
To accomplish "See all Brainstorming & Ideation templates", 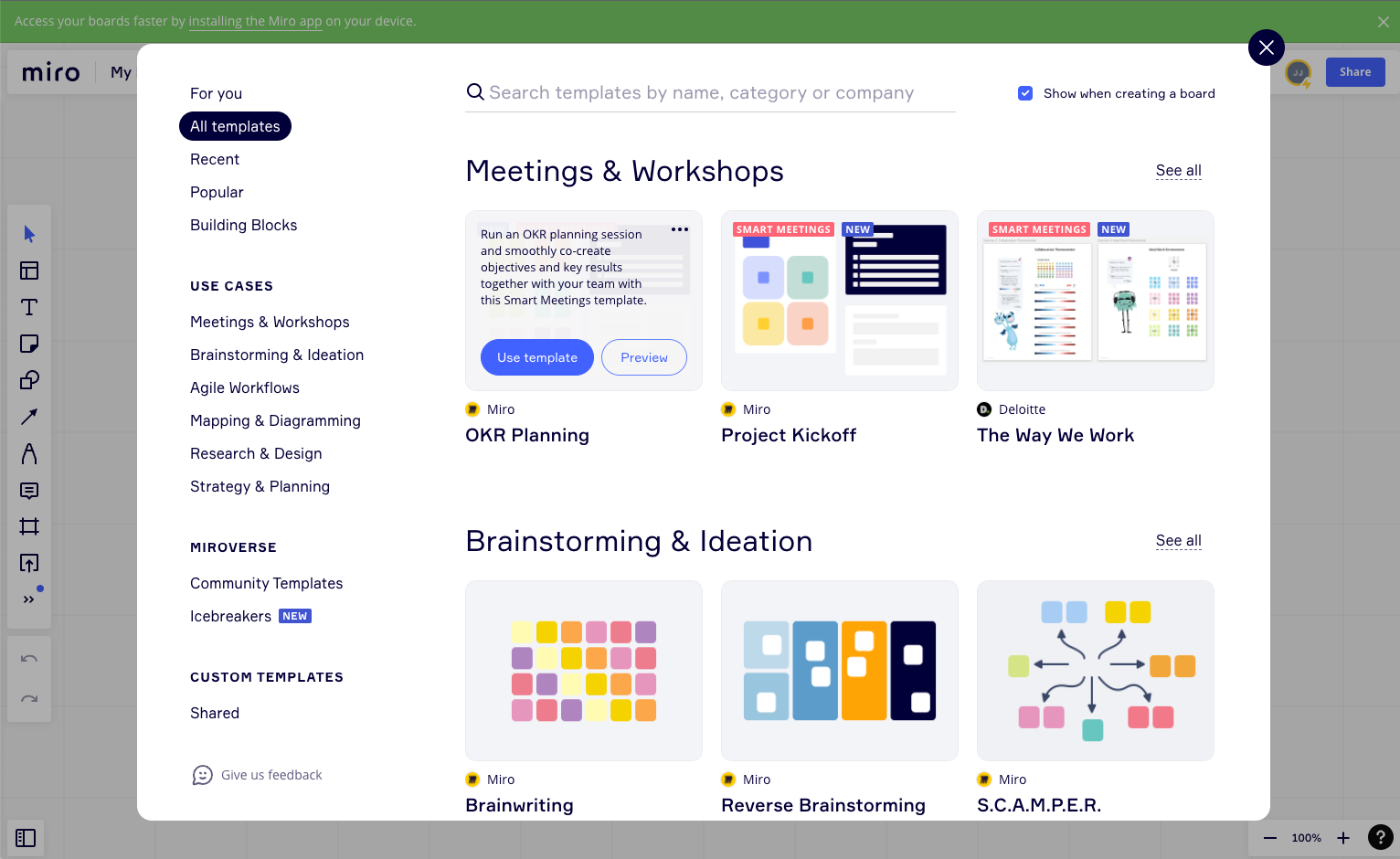I will (x=1178, y=540).
